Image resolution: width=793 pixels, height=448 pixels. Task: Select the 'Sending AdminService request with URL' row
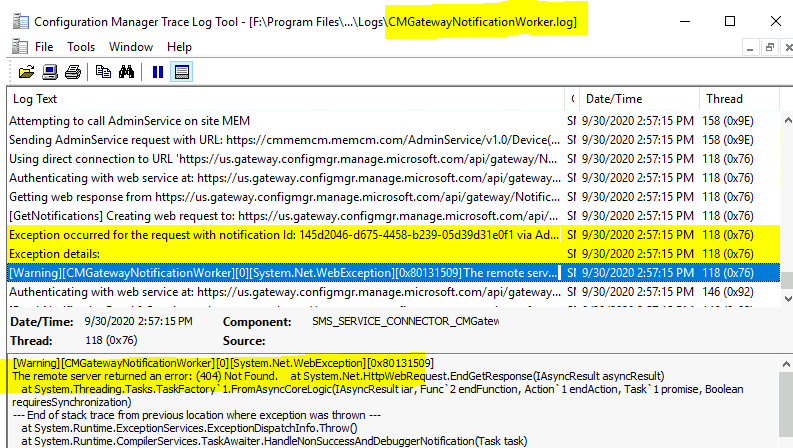tap(393, 140)
